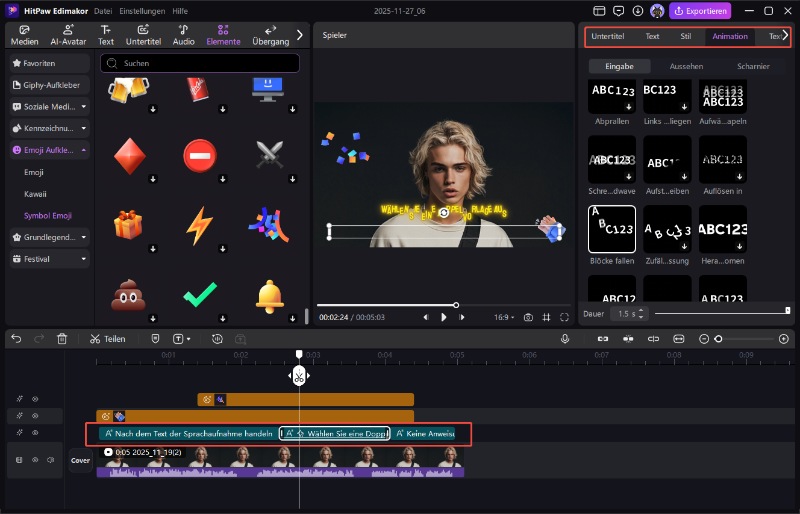Toggle visibility of the subtitle track
Viewport: 800px width, 514px height.
point(35,433)
